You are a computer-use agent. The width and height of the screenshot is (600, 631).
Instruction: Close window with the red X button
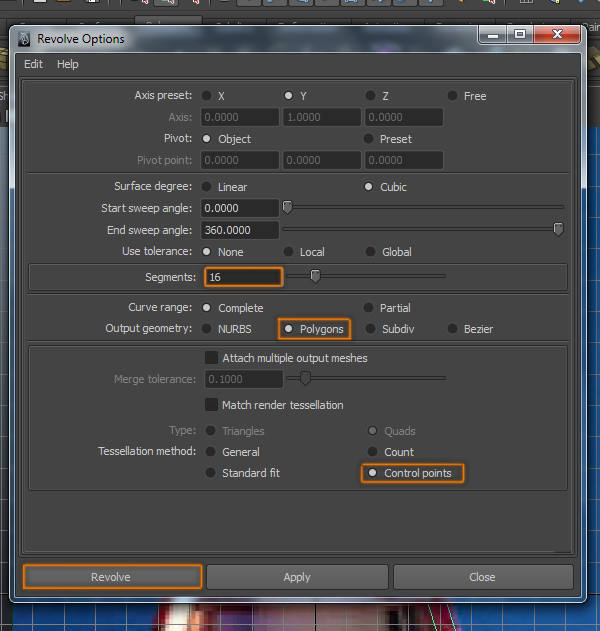coord(557,35)
